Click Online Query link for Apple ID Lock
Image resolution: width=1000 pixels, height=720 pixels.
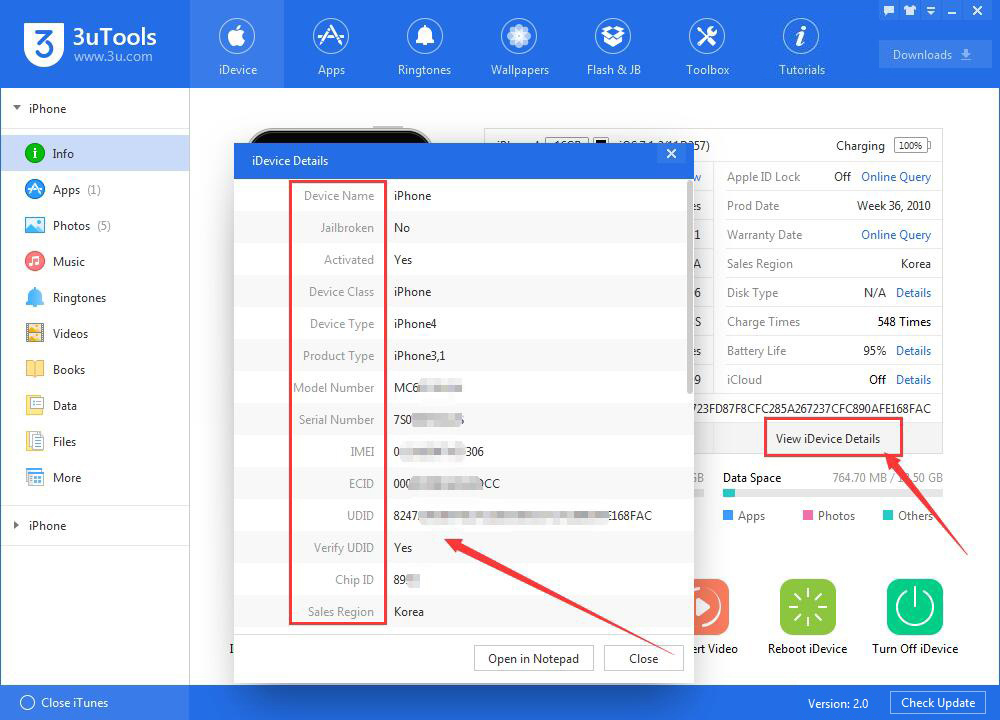click(x=895, y=177)
